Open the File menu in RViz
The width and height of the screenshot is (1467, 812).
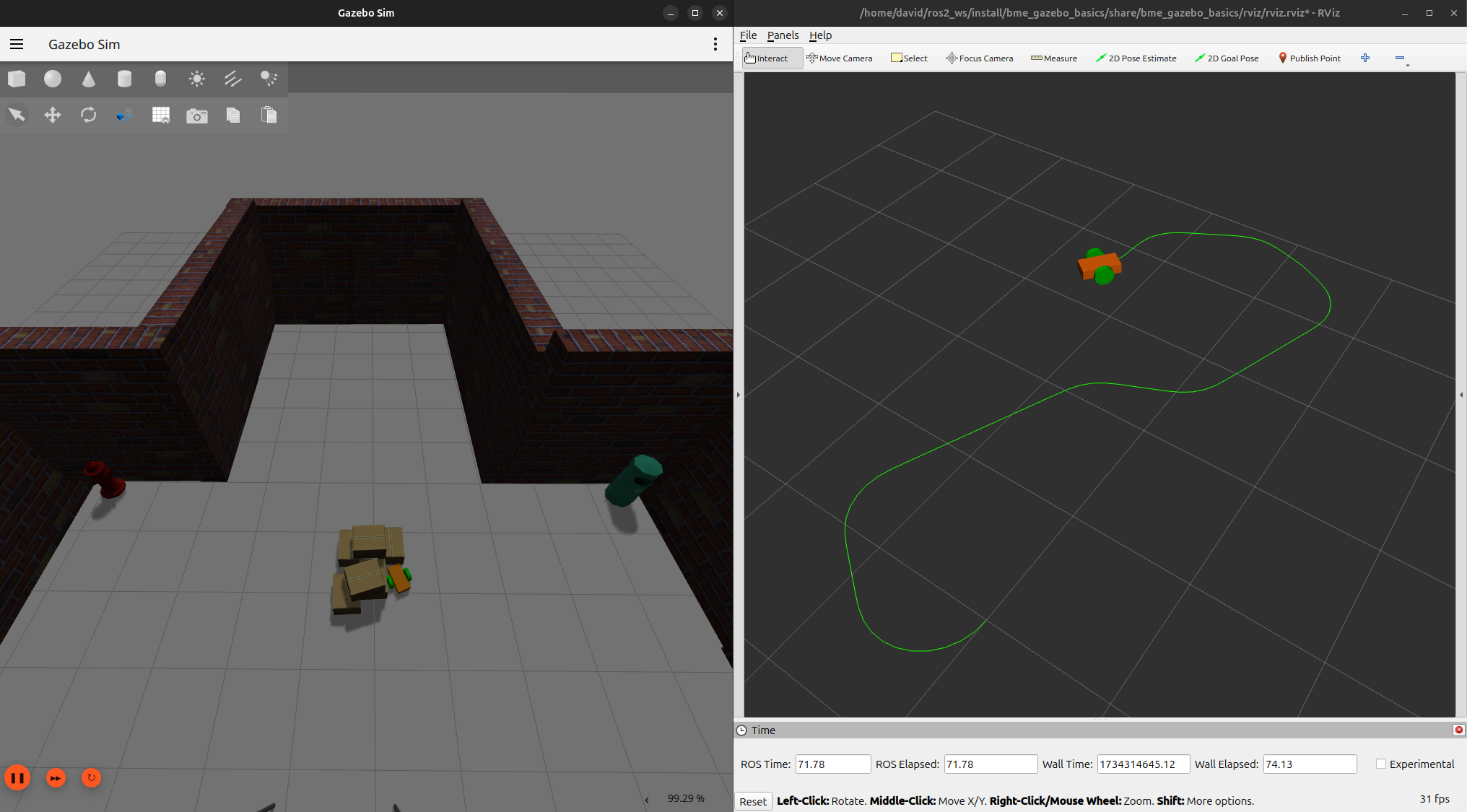[748, 35]
